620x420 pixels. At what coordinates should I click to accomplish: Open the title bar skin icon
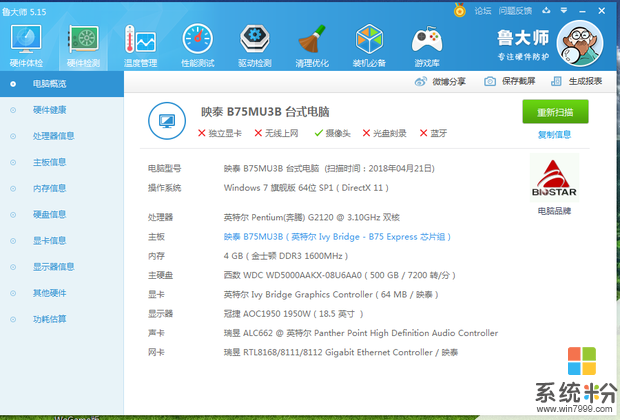pos(546,11)
